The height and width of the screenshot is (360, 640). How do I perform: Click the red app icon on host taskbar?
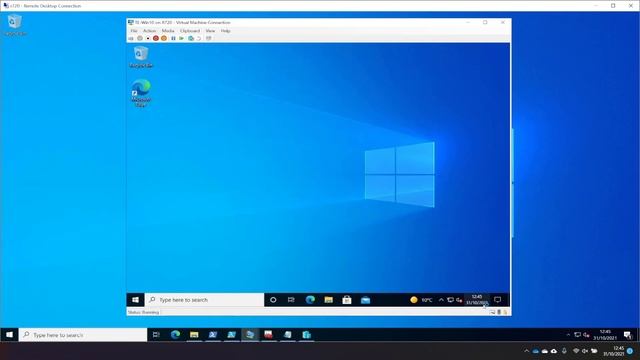coord(269,335)
